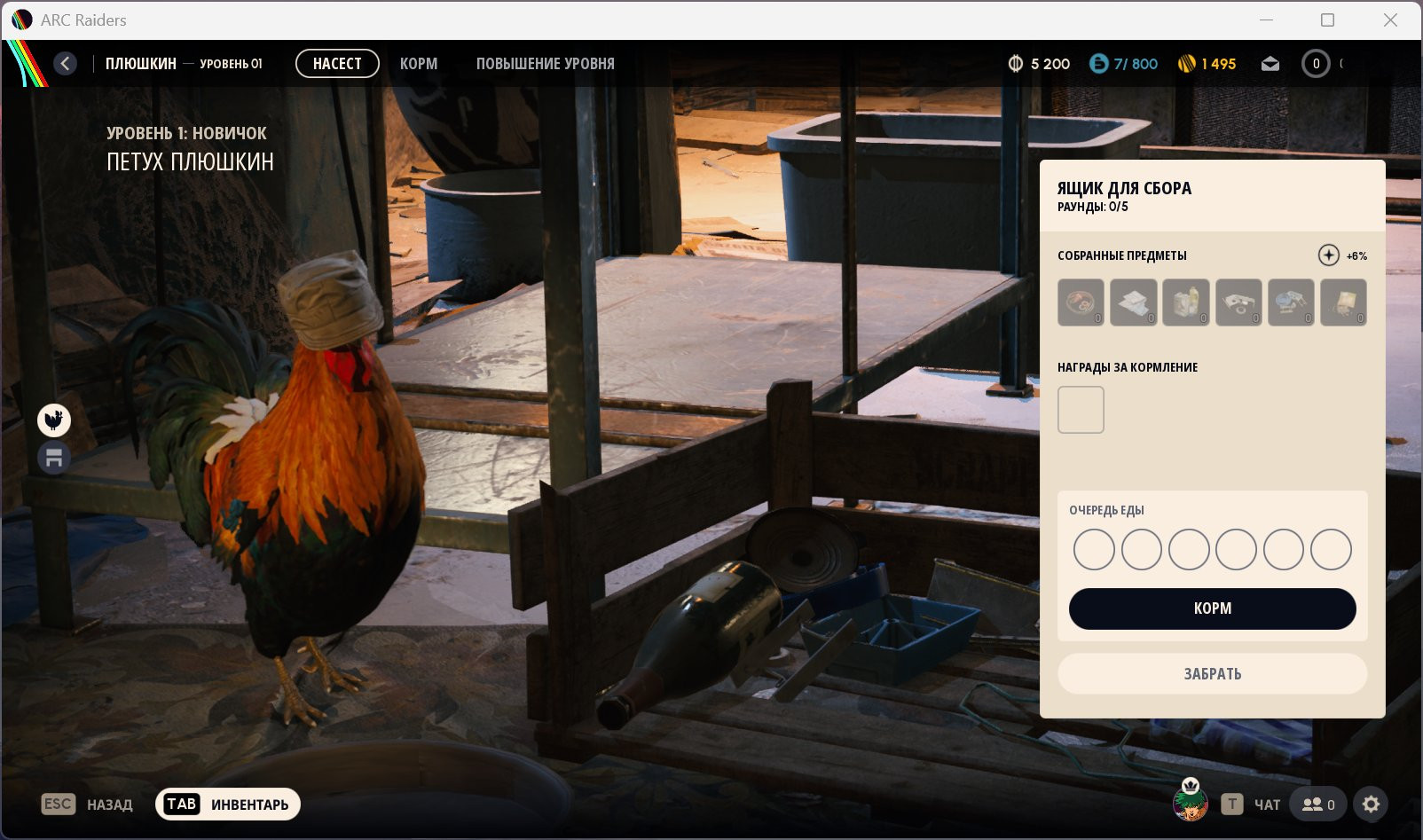Select the fourth collected item slot (metal parts)

click(x=1238, y=302)
